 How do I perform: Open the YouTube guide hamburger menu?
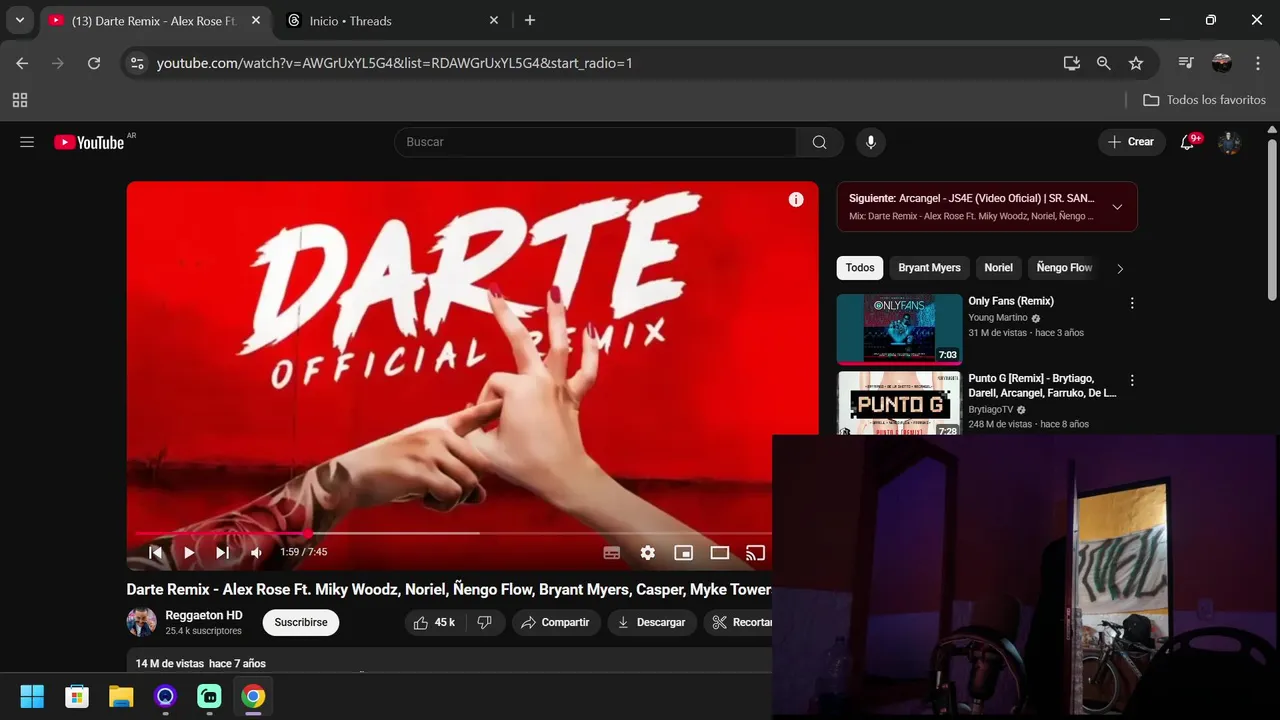[27, 142]
